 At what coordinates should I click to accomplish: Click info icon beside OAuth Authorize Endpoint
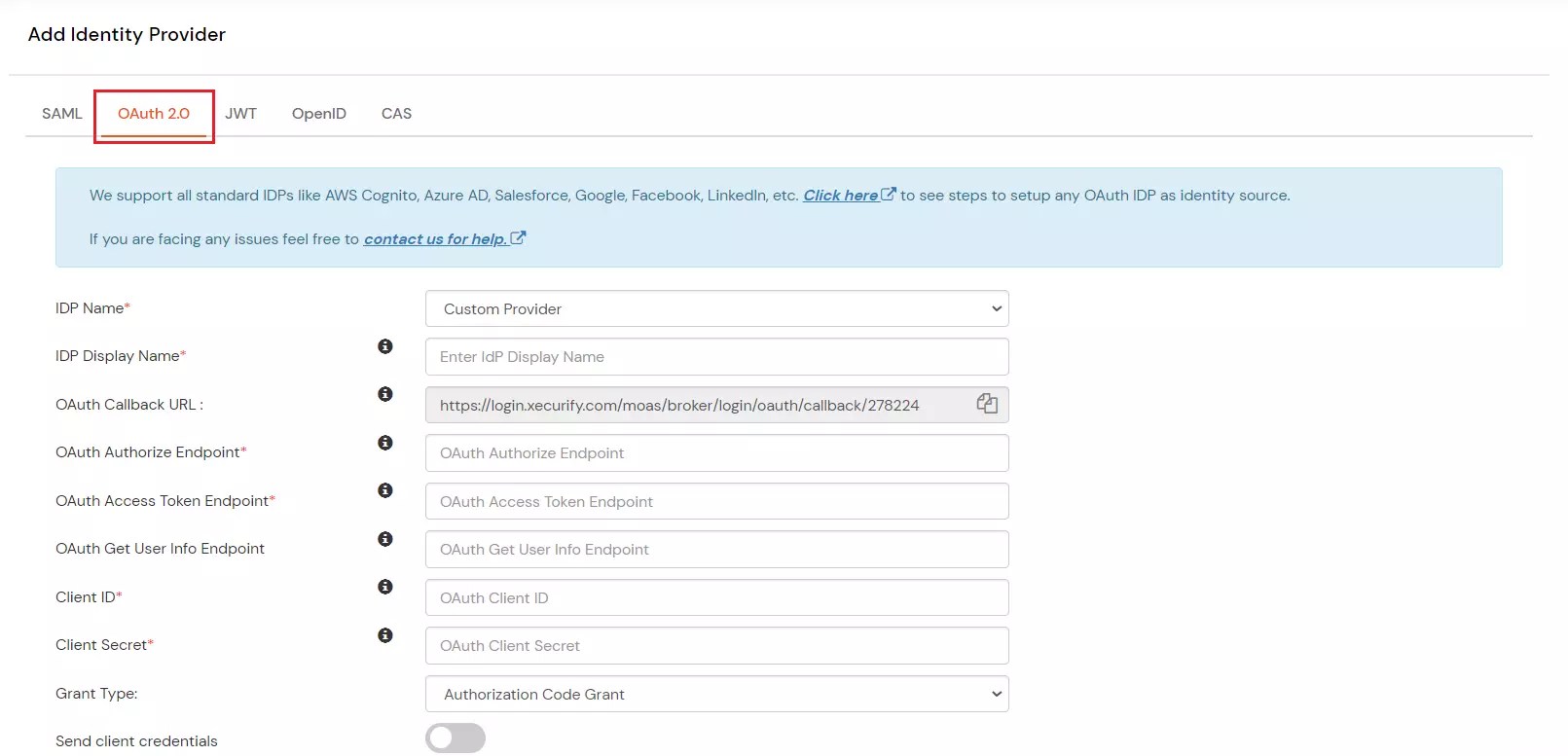pos(385,443)
